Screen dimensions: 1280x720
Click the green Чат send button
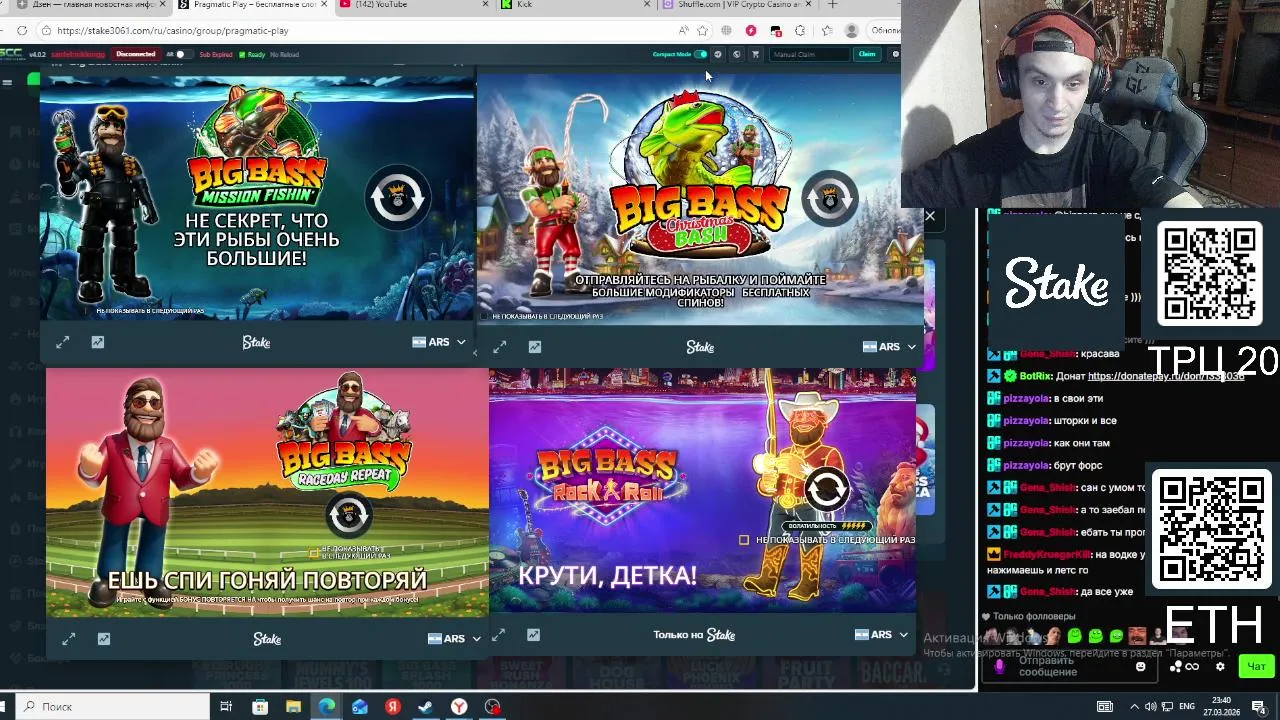click(x=1256, y=666)
